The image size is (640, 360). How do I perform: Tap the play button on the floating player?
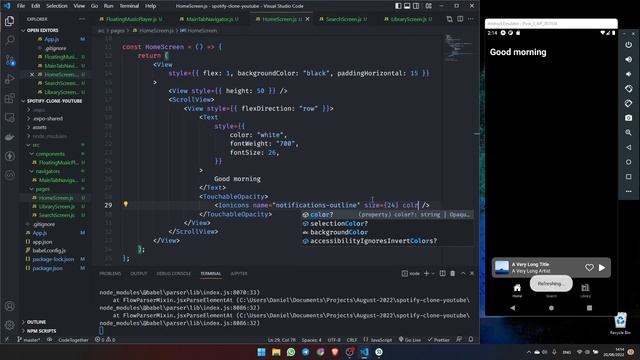pos(602,268)
